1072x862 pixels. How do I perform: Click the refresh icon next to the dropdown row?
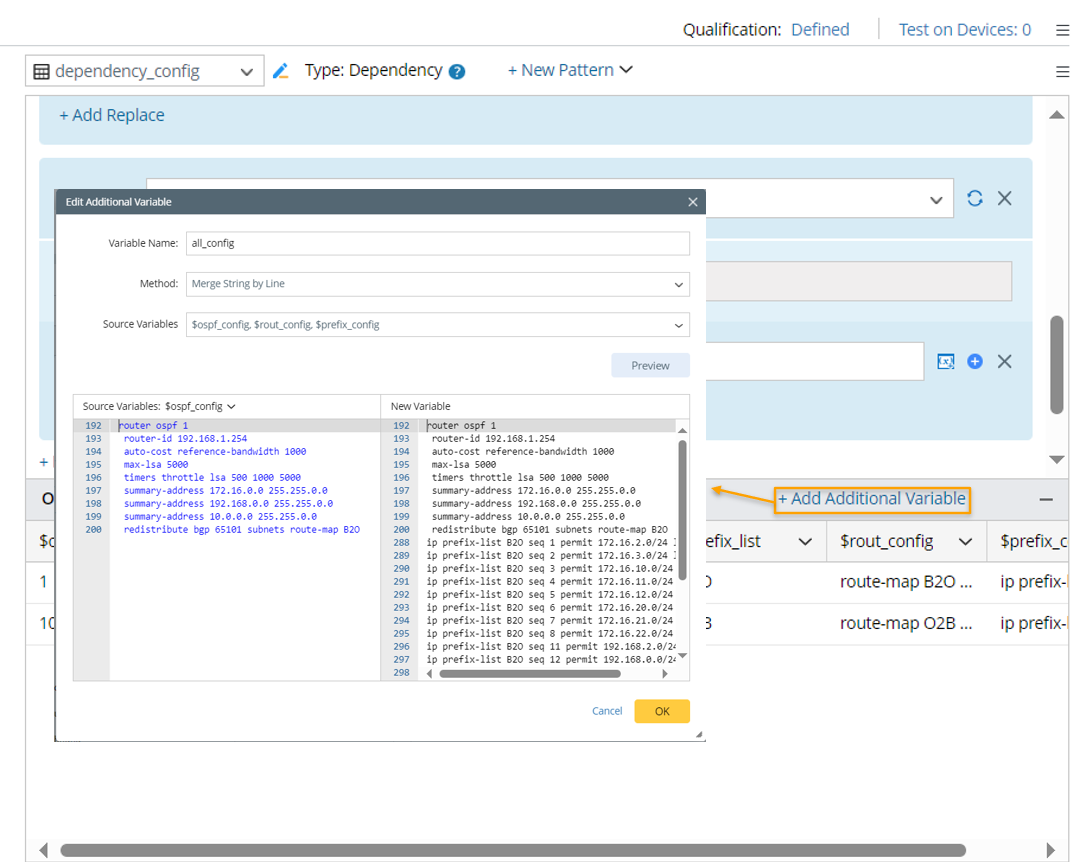pos(975,198)
